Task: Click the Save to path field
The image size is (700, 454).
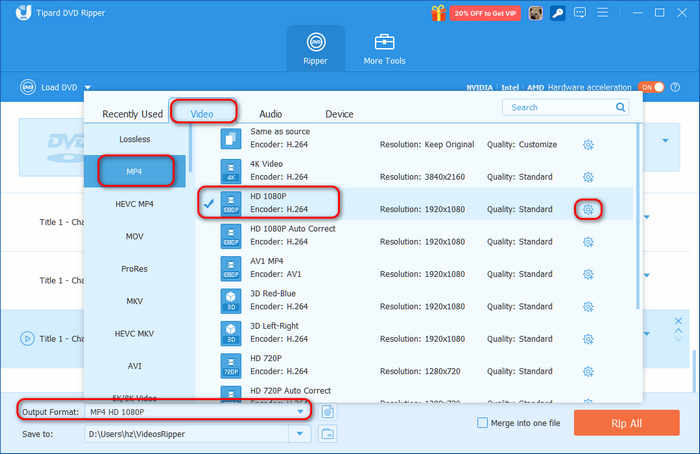Action: 188,434
